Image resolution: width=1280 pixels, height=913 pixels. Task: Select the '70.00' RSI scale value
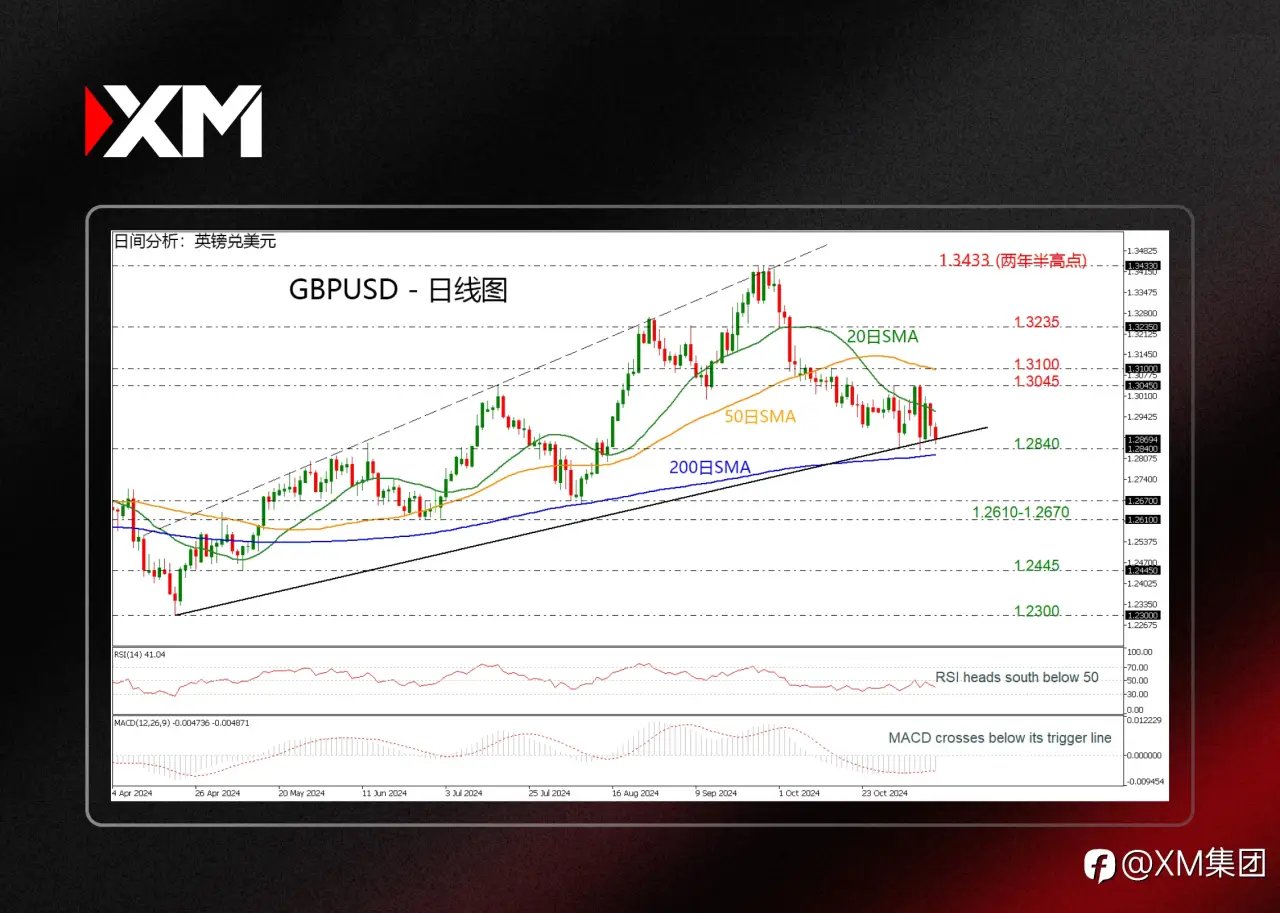click(1137, 667)
